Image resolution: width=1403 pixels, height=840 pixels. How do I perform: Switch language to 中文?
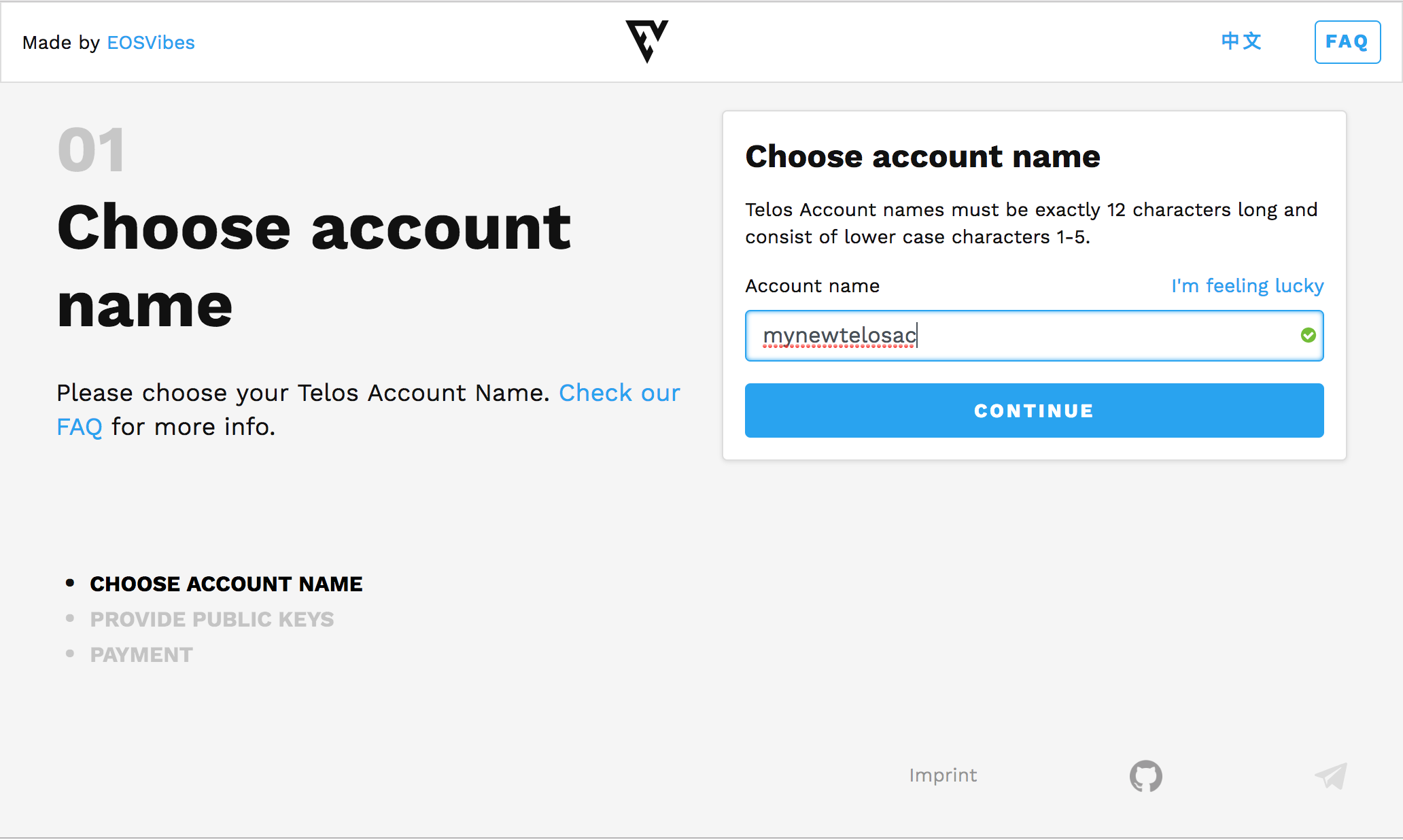pyautogui.click(x=1241, y=41)
